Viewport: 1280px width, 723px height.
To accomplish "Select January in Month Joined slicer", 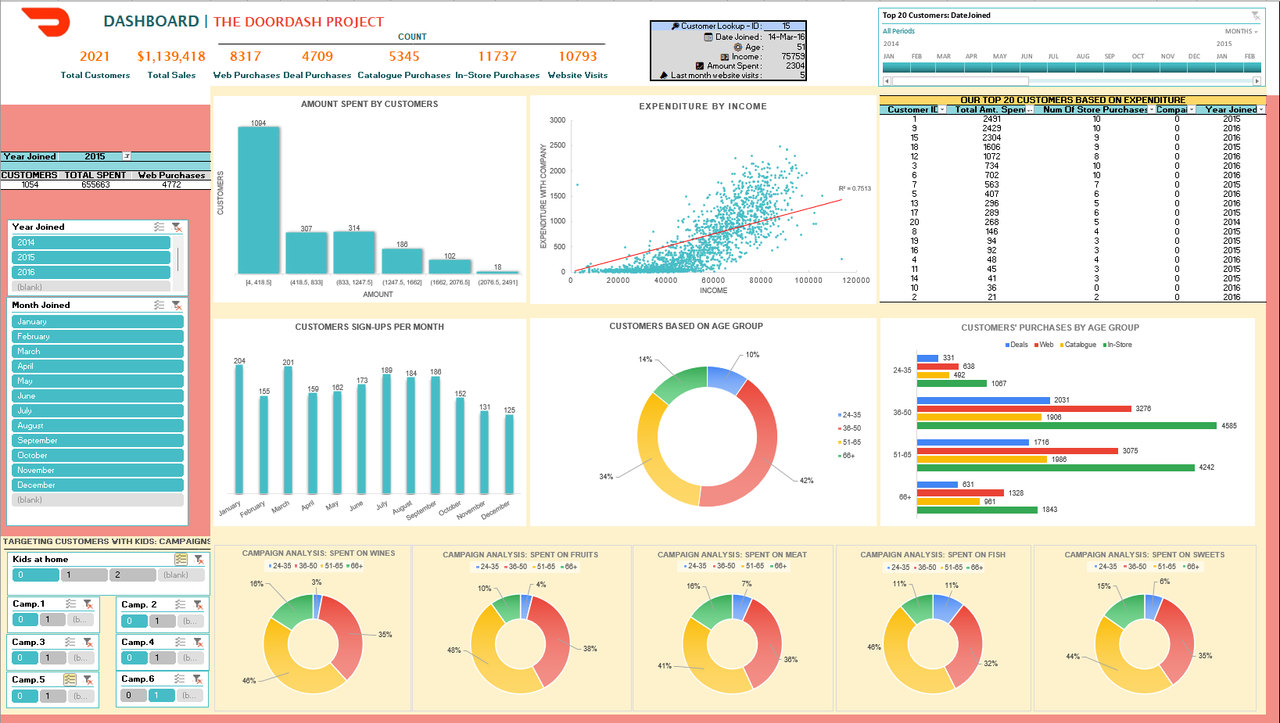I will tap(98, 322).
